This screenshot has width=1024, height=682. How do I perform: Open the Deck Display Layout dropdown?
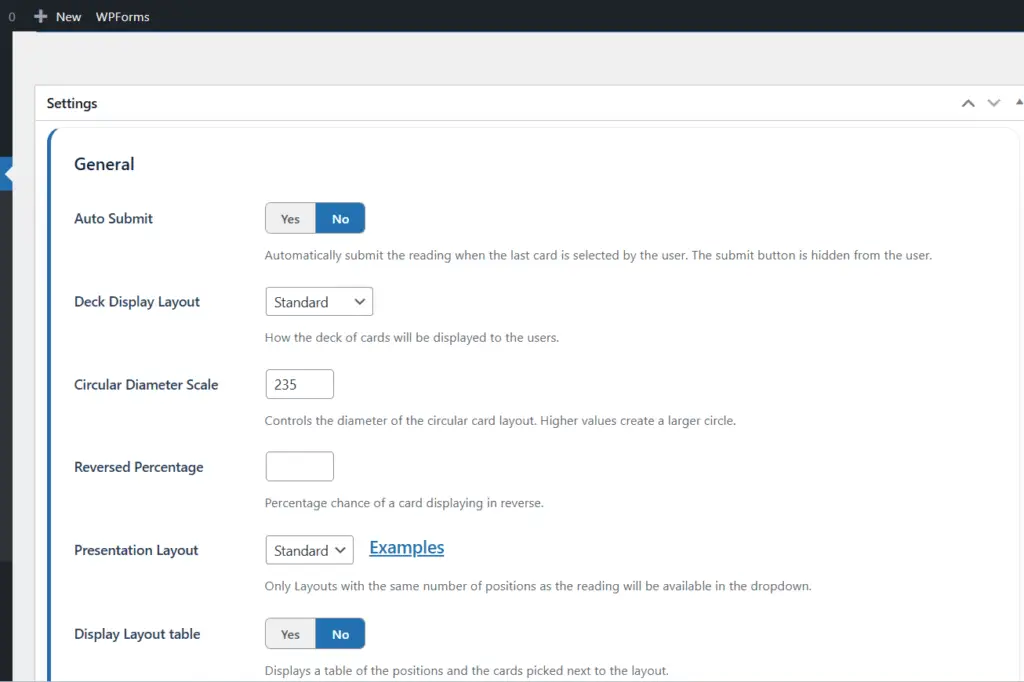point(319,302)
